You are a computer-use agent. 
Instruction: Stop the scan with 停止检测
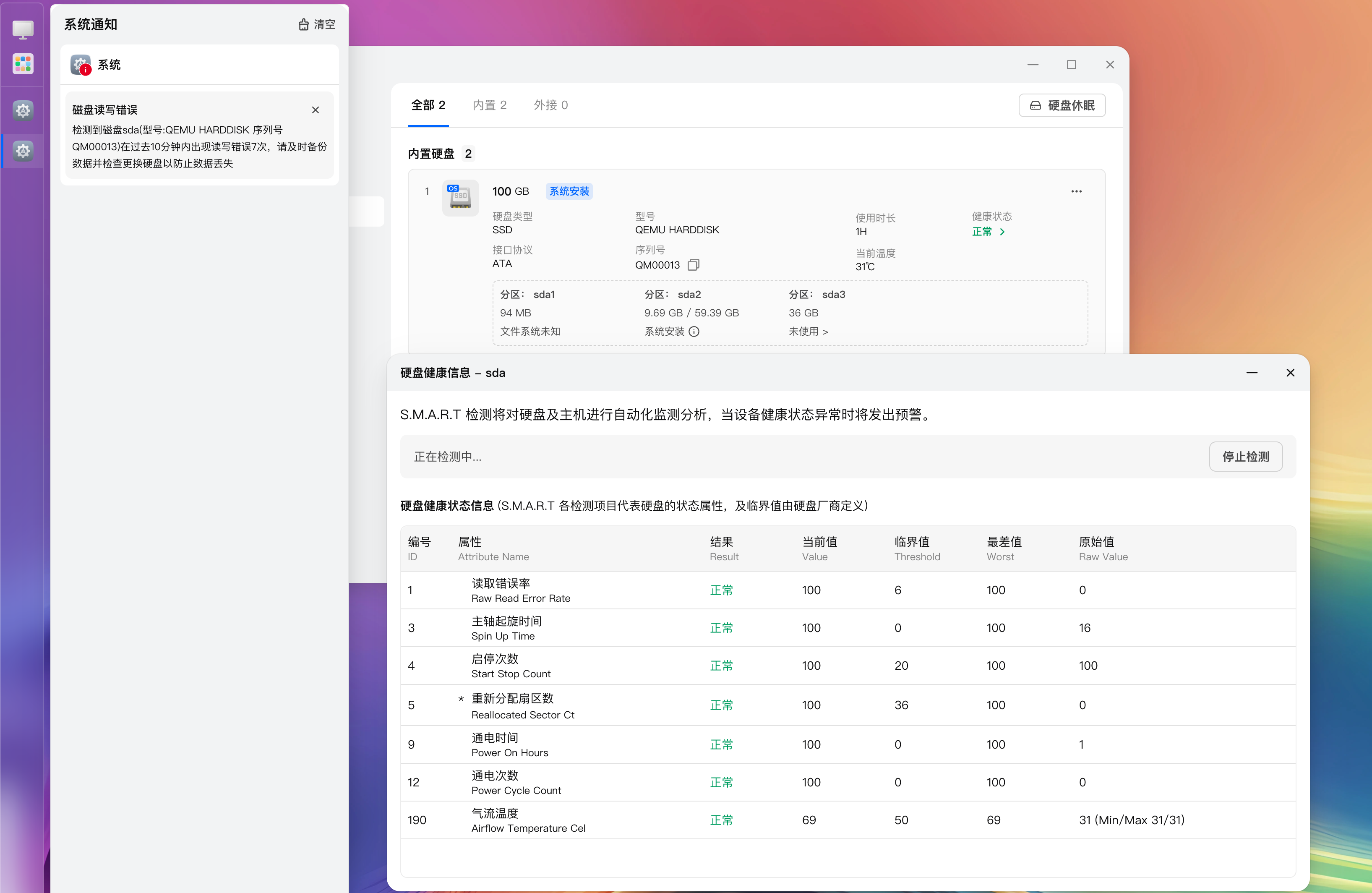[1245, 457]
